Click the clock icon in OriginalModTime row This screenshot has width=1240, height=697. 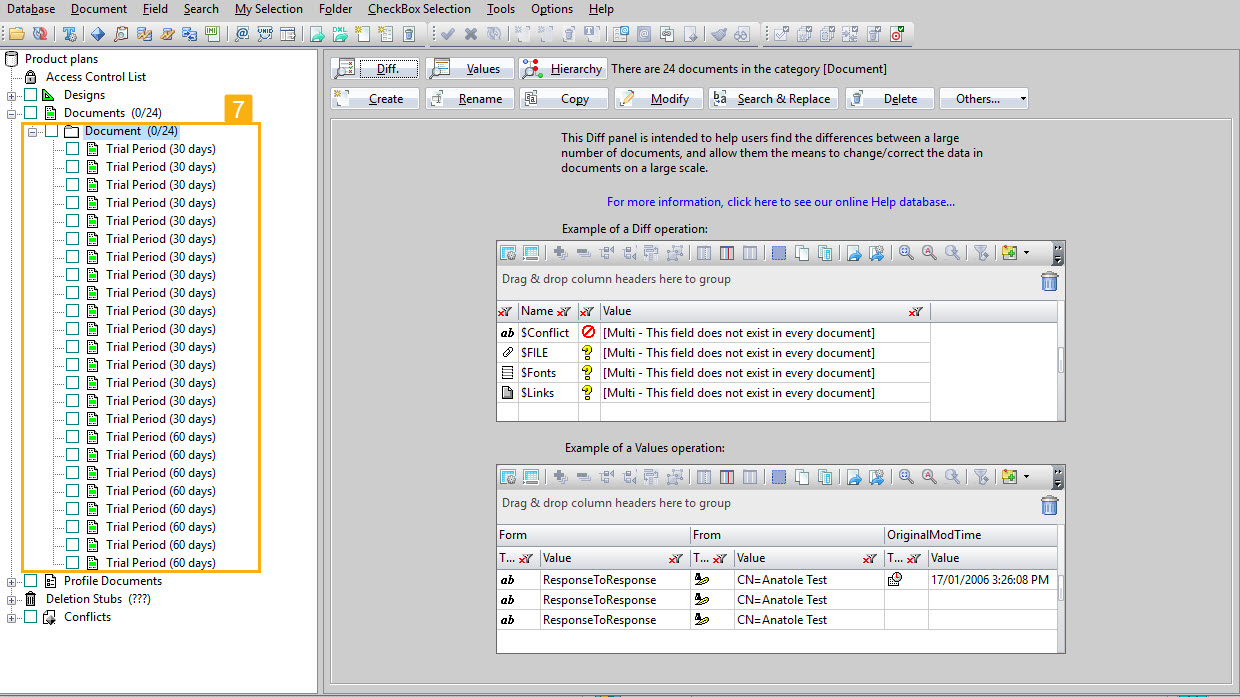pos(895,579)
